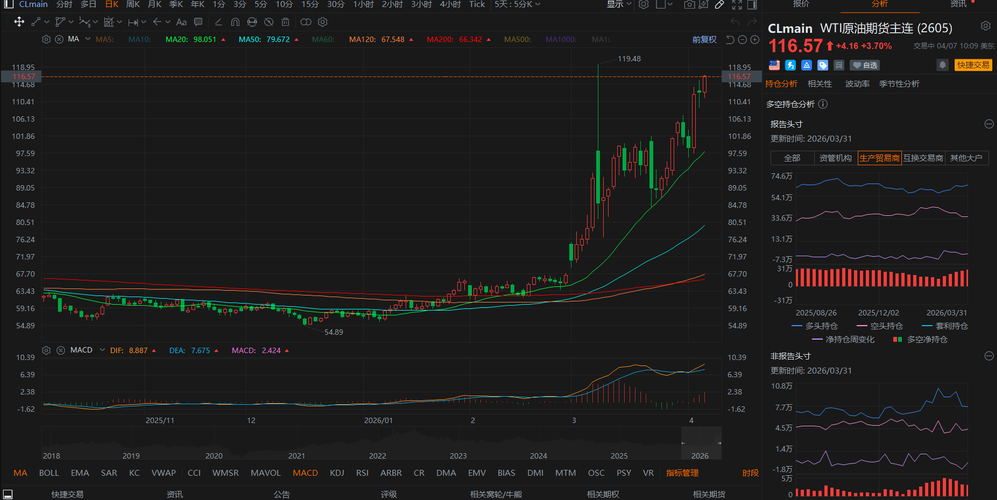Remove the MACD indicator with X icon
Viewport: 997px width, 500px height.
[x=60, y=350]
